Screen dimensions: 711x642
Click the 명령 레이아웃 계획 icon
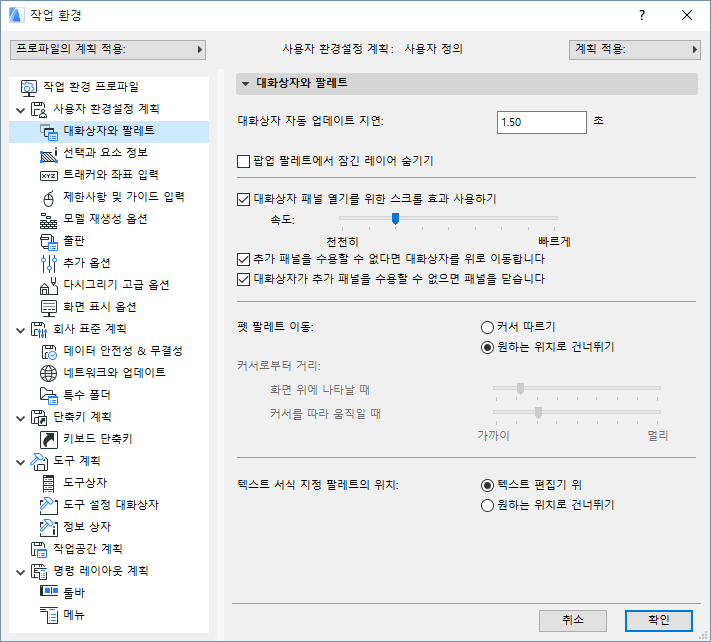pos(39,571)
